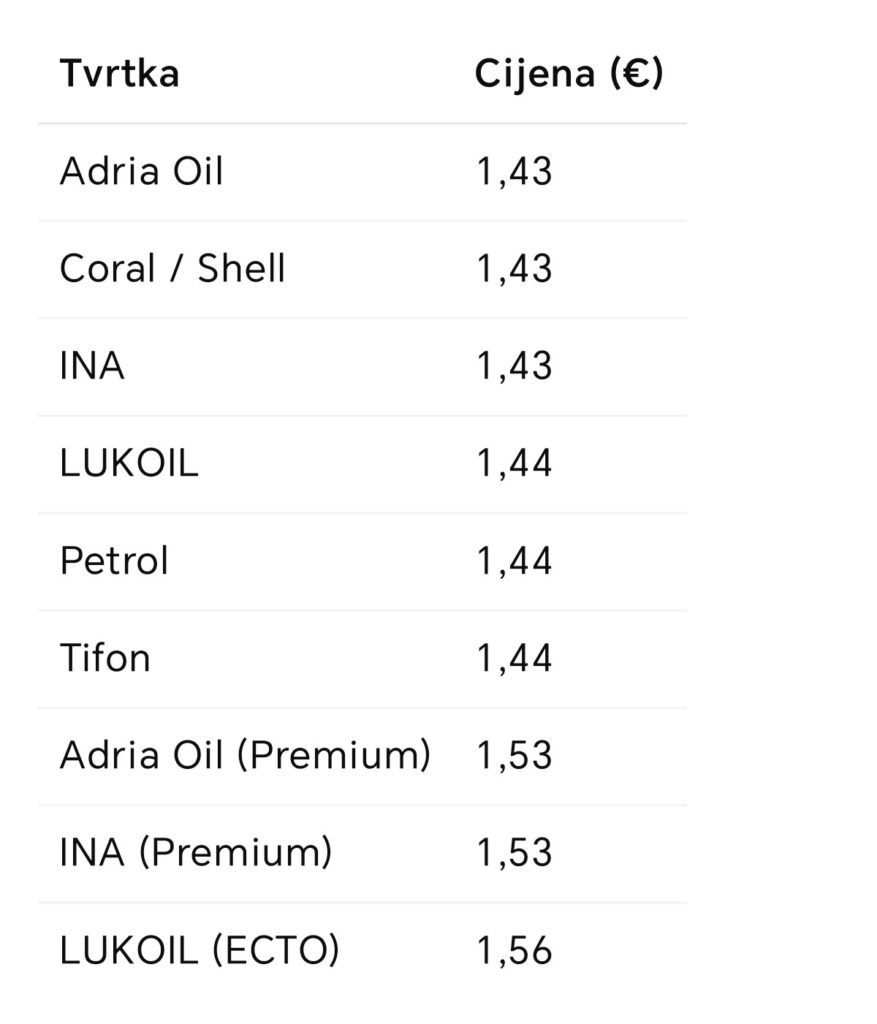Click the INA company name cell

92,366
